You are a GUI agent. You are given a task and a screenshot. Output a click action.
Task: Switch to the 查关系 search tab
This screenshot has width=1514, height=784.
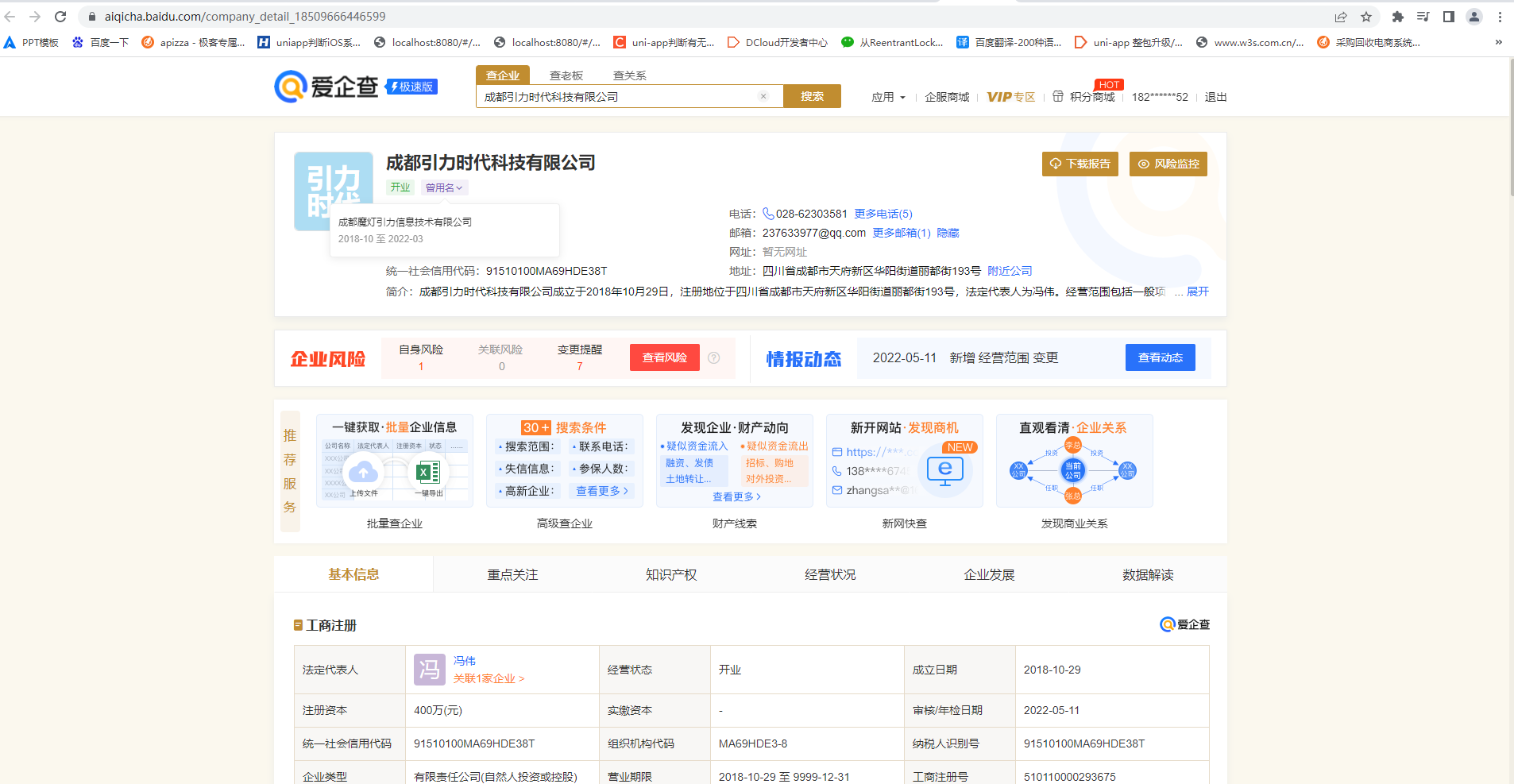click(630, 75)
